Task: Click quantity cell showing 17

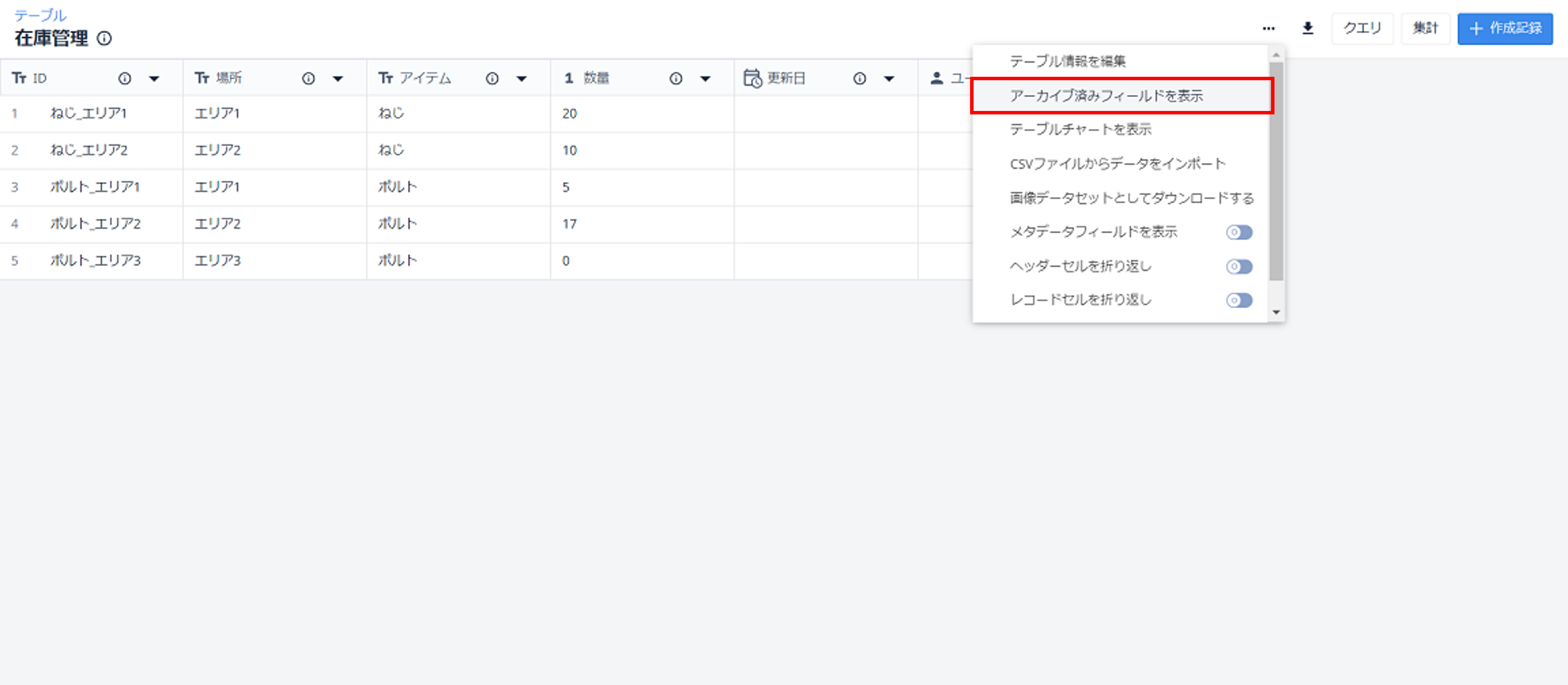Action: coord(642,223)
